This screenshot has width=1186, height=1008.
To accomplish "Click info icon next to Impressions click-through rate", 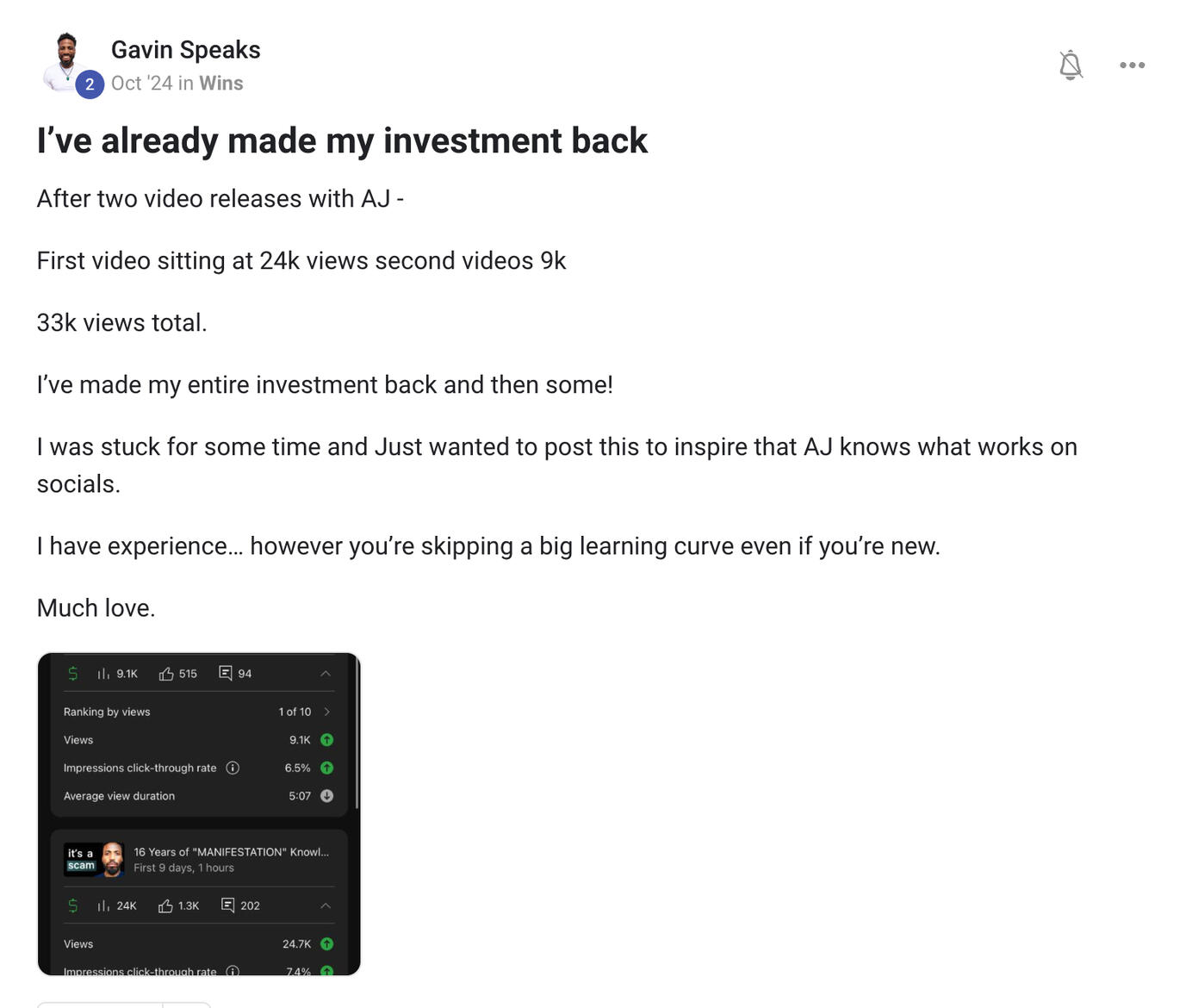I will coord(233,768).
